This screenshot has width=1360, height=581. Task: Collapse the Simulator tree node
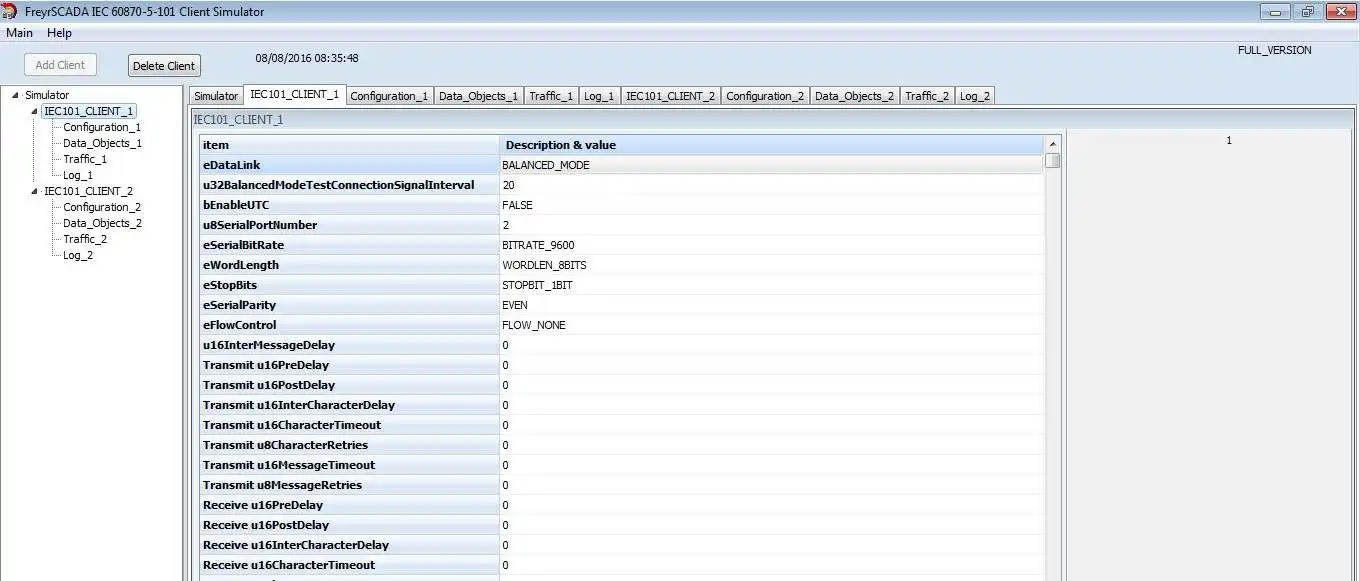15,95
